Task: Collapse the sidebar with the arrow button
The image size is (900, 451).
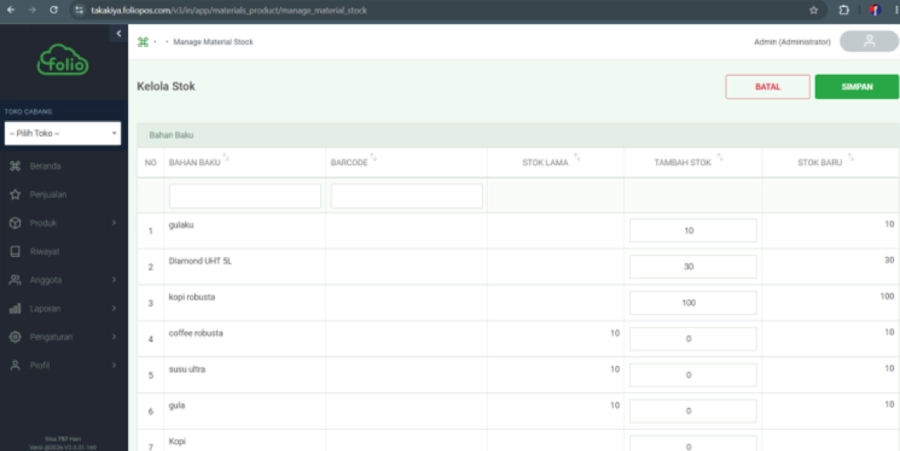Action: (x=119, y=33)
